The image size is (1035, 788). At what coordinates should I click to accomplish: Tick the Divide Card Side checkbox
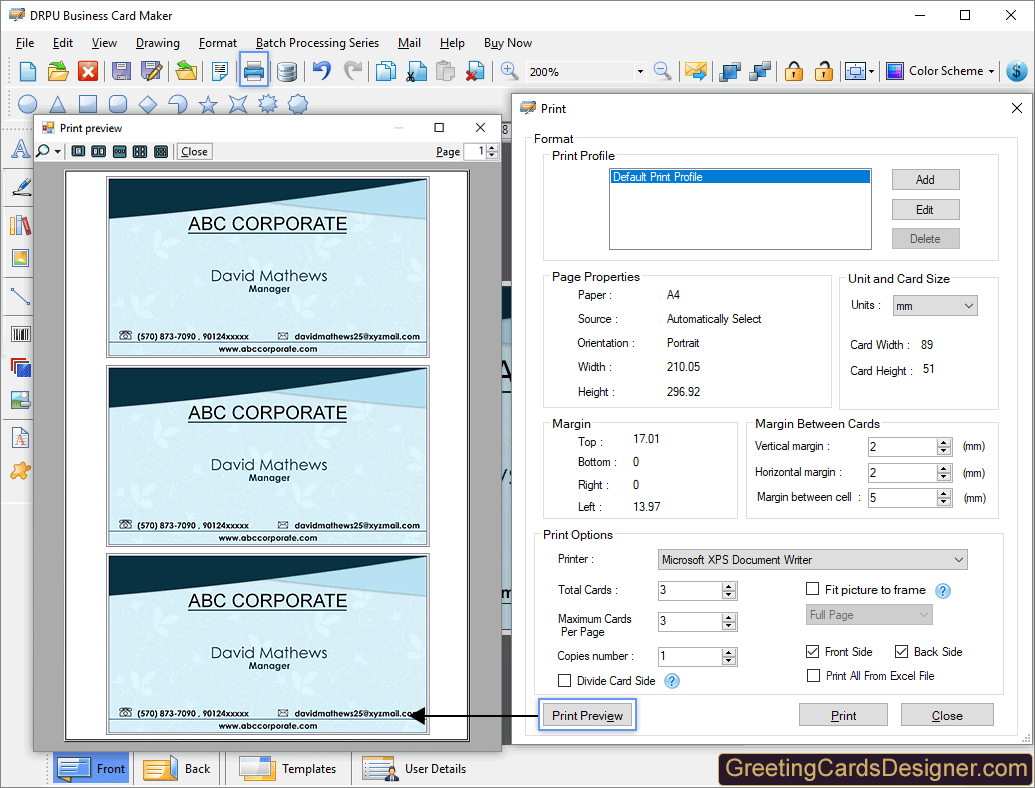pos(565,681)
